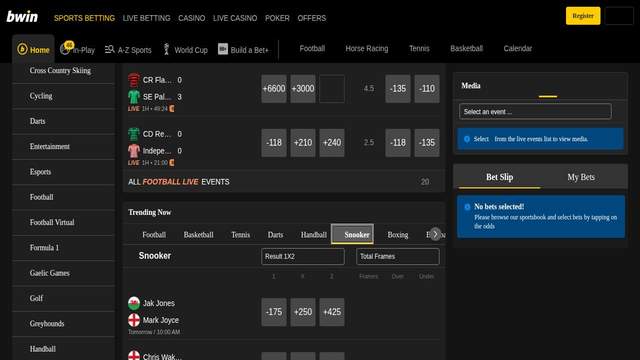Switch to My Bets tab

tap(581, 177)
